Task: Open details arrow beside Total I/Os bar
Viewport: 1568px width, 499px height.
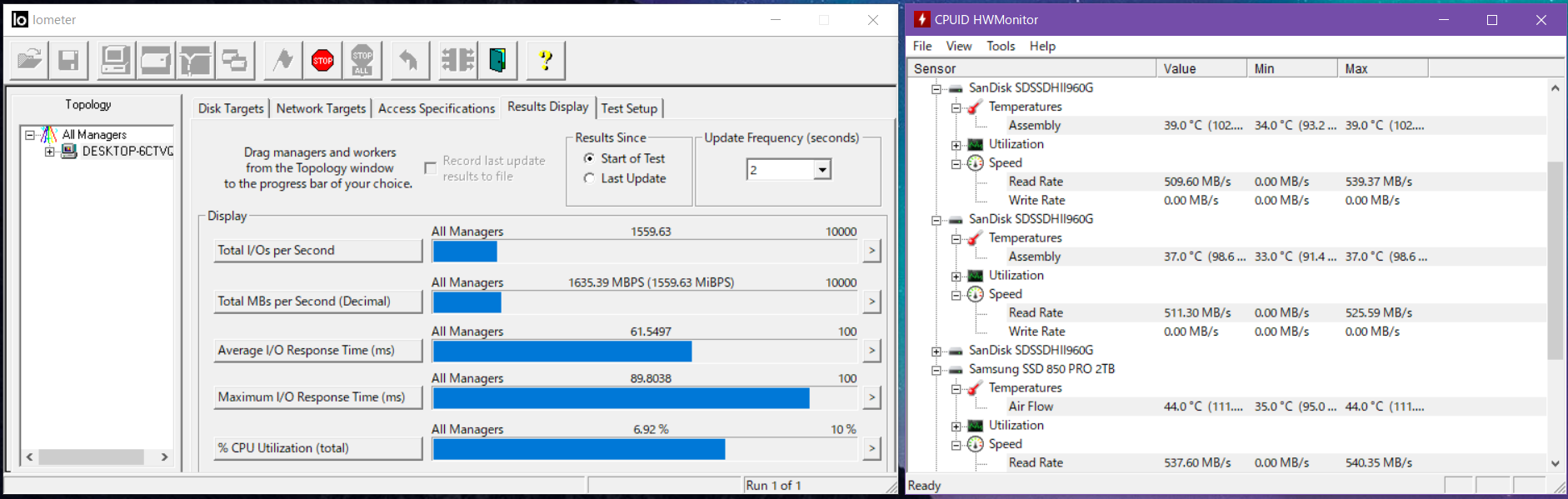Action: point(871,251)
